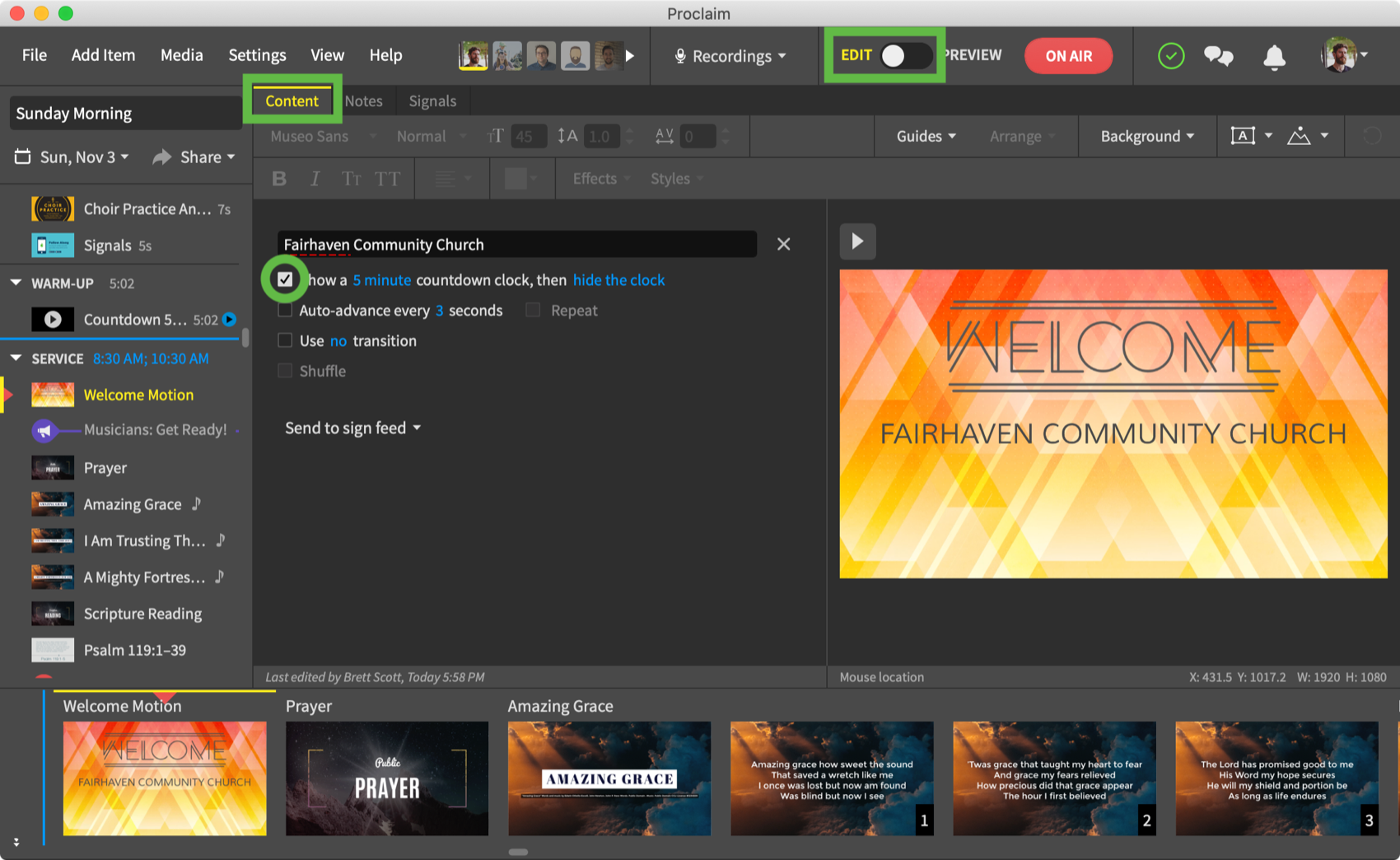Screen dimensions: 1400x860
Task: Click the Sunday Morning presentation title field
Action: (125, 113)
